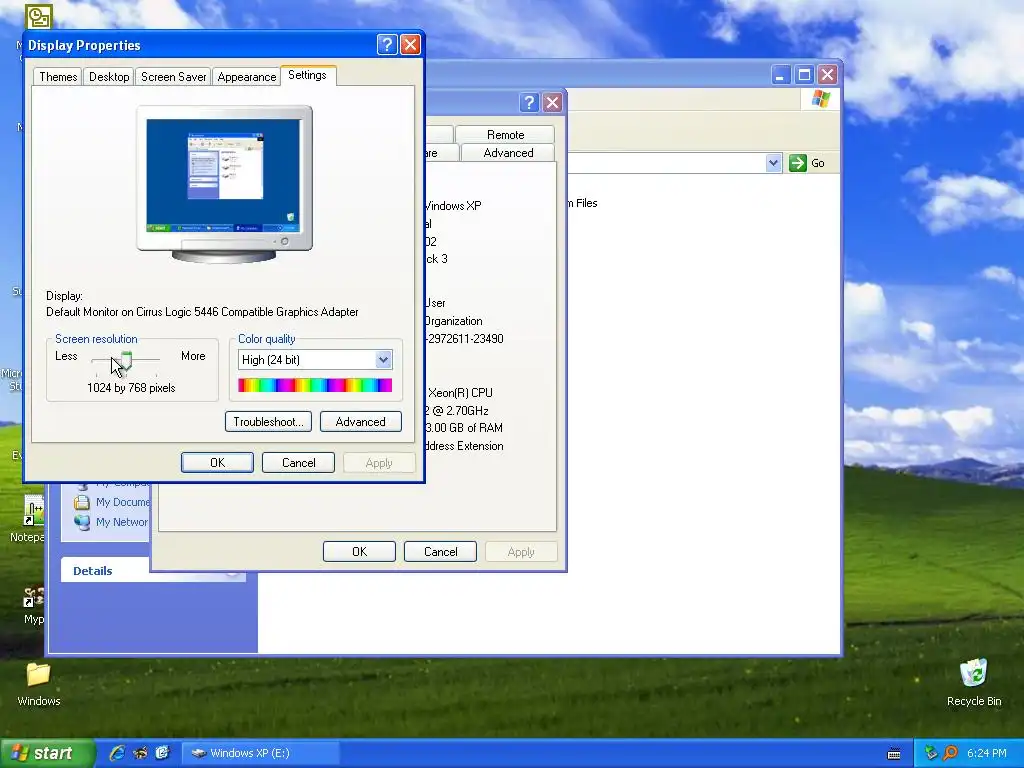
Task: Click Cancel in Display Properties
Action: pos(298,462)
